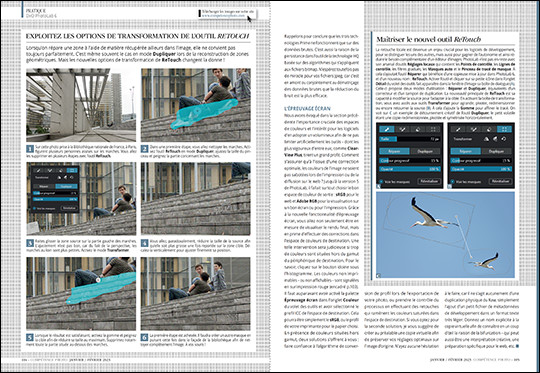
Task: Adjust Opacité slider in the Taille panel
Action: coord(410,169)
